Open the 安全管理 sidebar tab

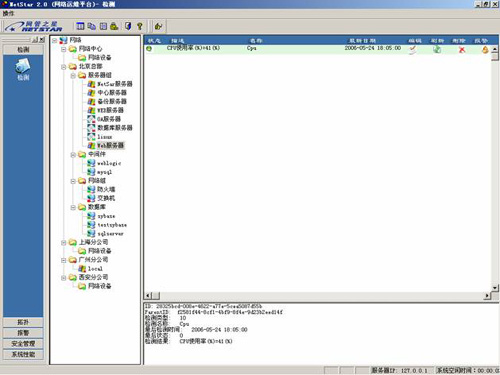(x=23, y=344)
